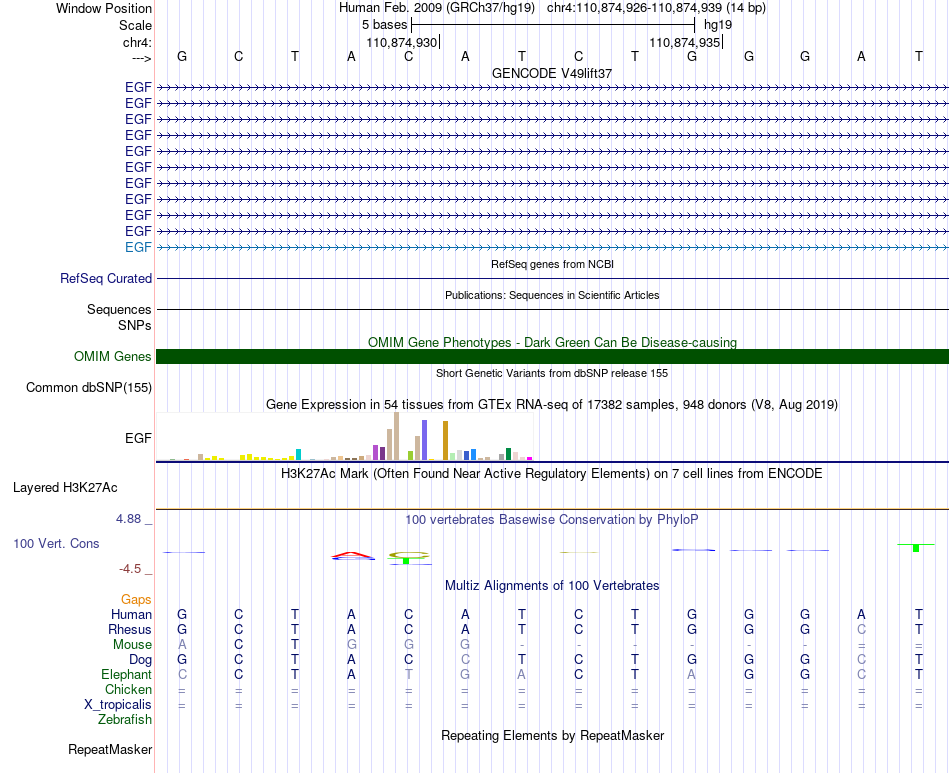The height and width of the screenshot is (773, 950).
Task: Click the Layered H3K27Ac track label
Action: (65, 488)
